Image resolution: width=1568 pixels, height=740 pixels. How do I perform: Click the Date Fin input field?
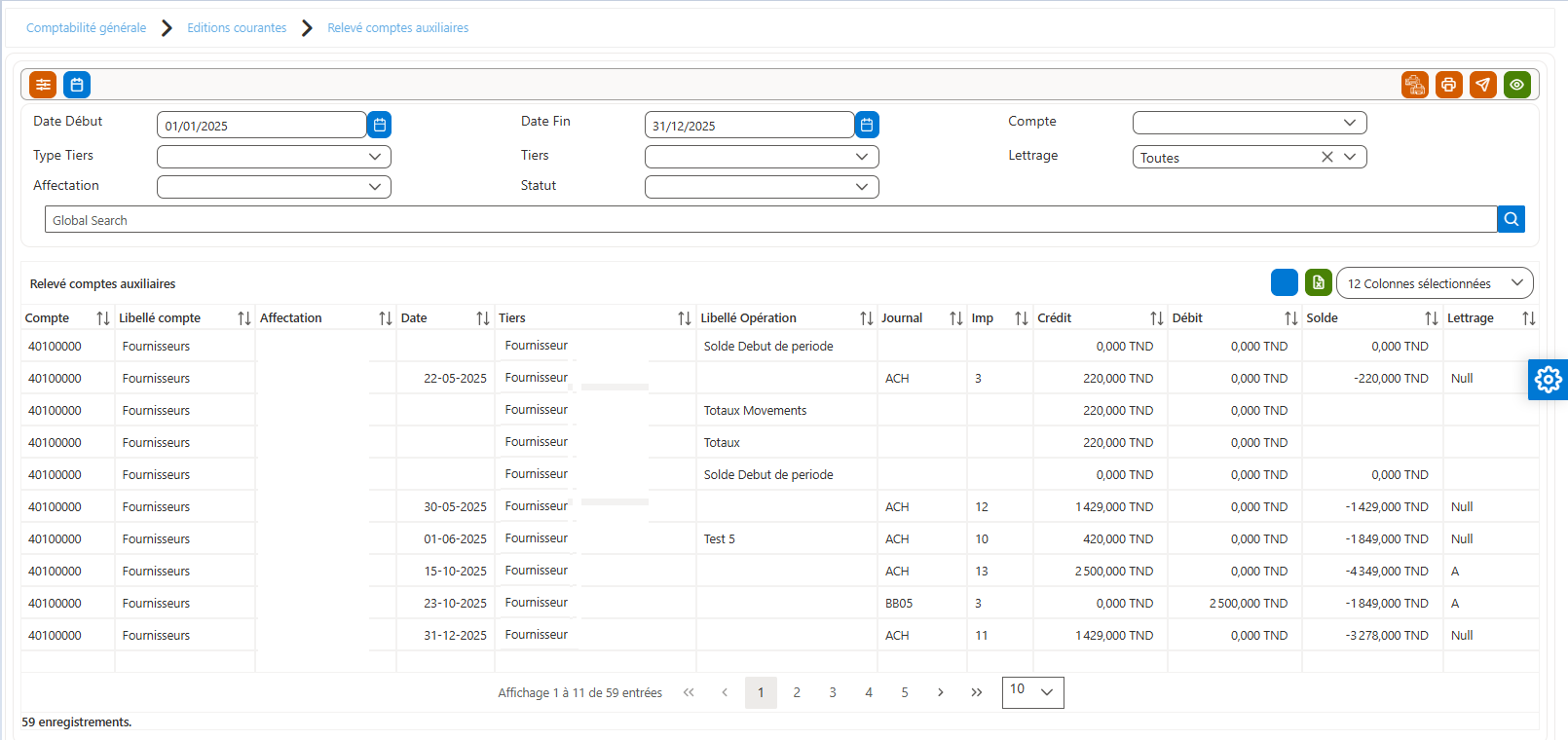tap(749, 125)
